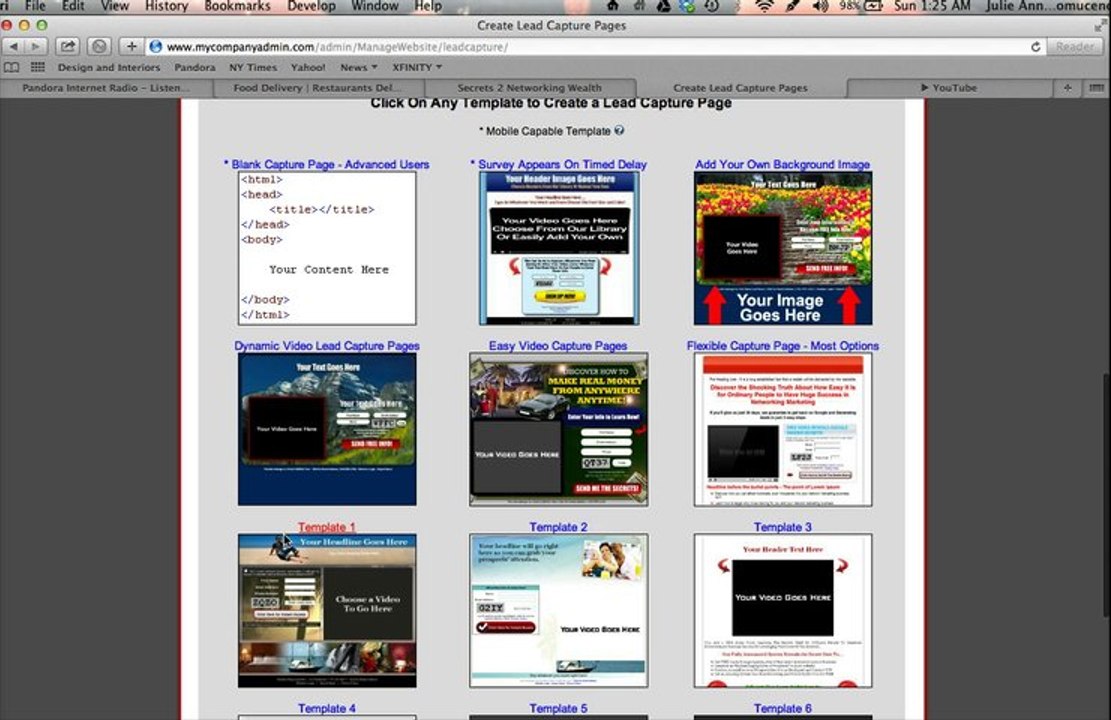This screenshot has width=1111, height=720.
Task: Click the Template 4 link
Action: 327,708
